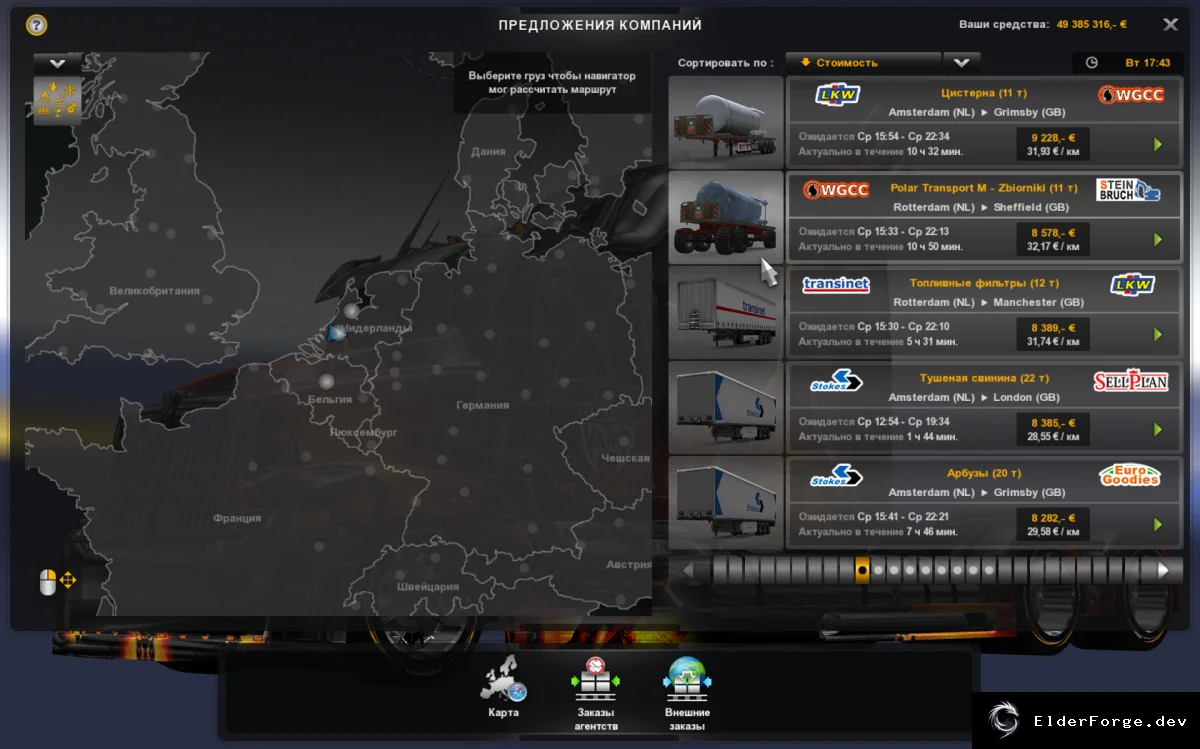Select the Цистерна tank trailer thumbnail
The image size is (1200, 749).
point(725,122)
